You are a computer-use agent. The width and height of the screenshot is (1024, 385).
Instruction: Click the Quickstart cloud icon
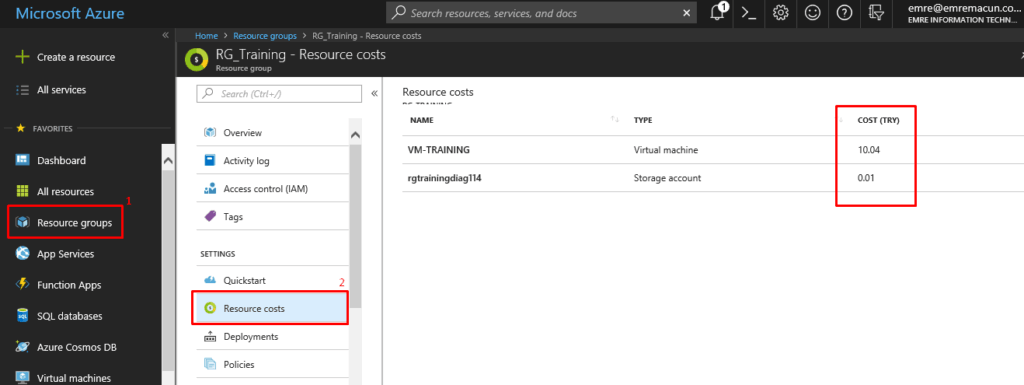pyautogui.click(x=210, y=280)
